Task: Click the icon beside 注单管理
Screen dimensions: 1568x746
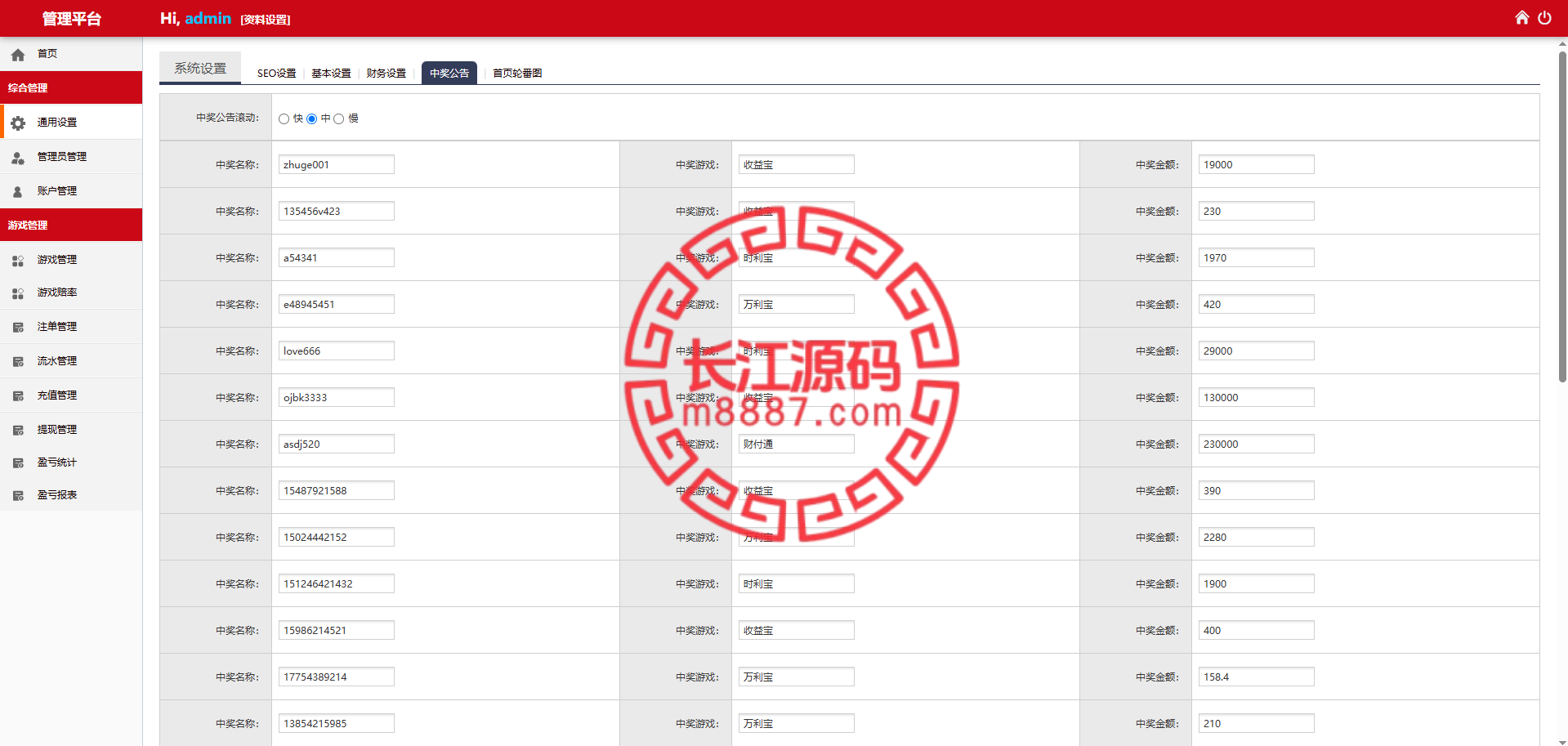Action: [18, 328]
